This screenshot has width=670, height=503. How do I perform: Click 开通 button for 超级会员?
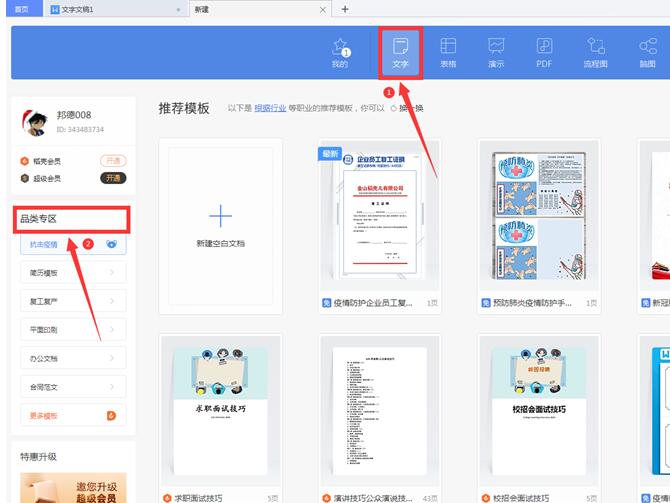click(113, 178)
